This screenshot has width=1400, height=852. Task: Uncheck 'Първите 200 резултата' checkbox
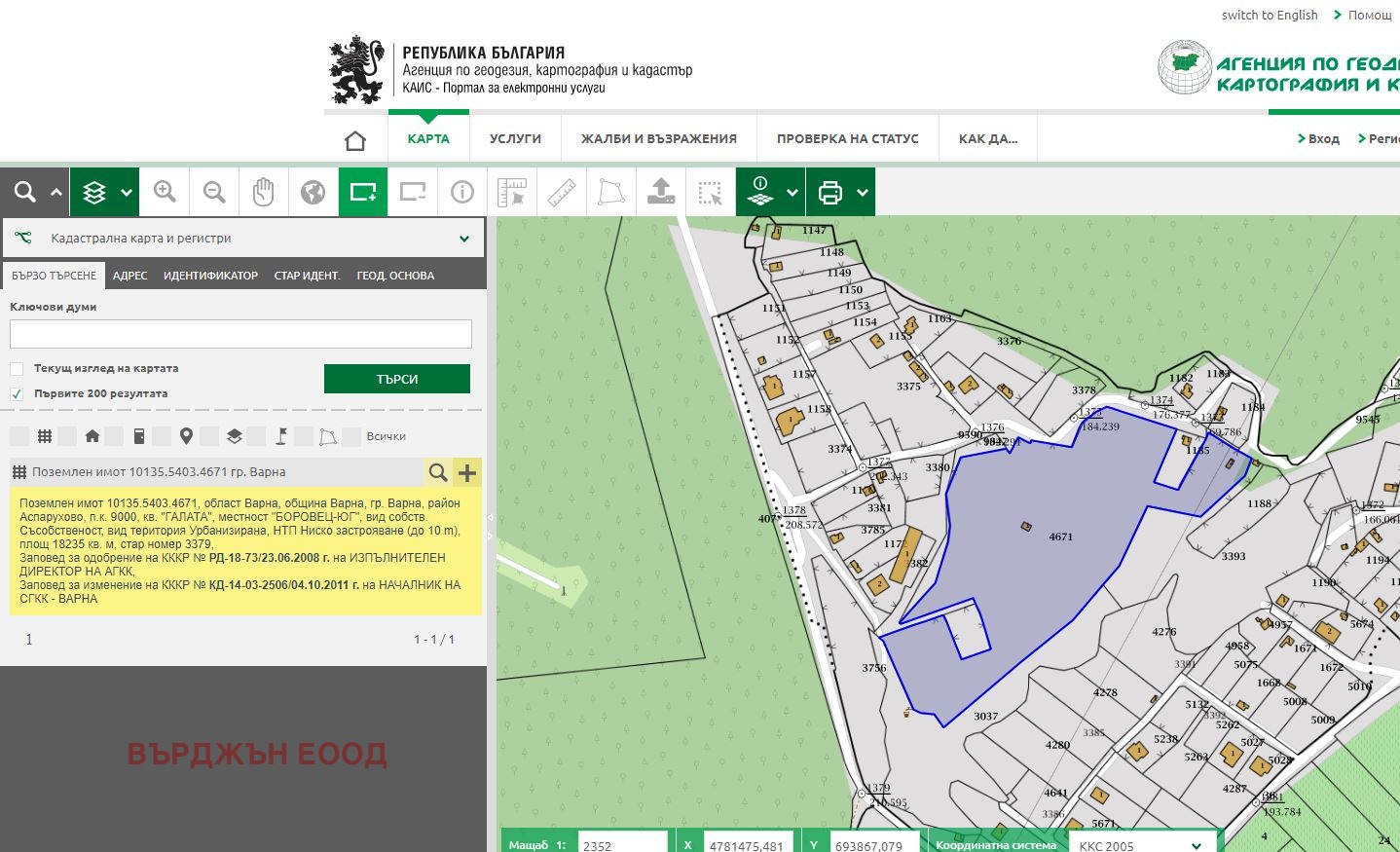(17, 394)
